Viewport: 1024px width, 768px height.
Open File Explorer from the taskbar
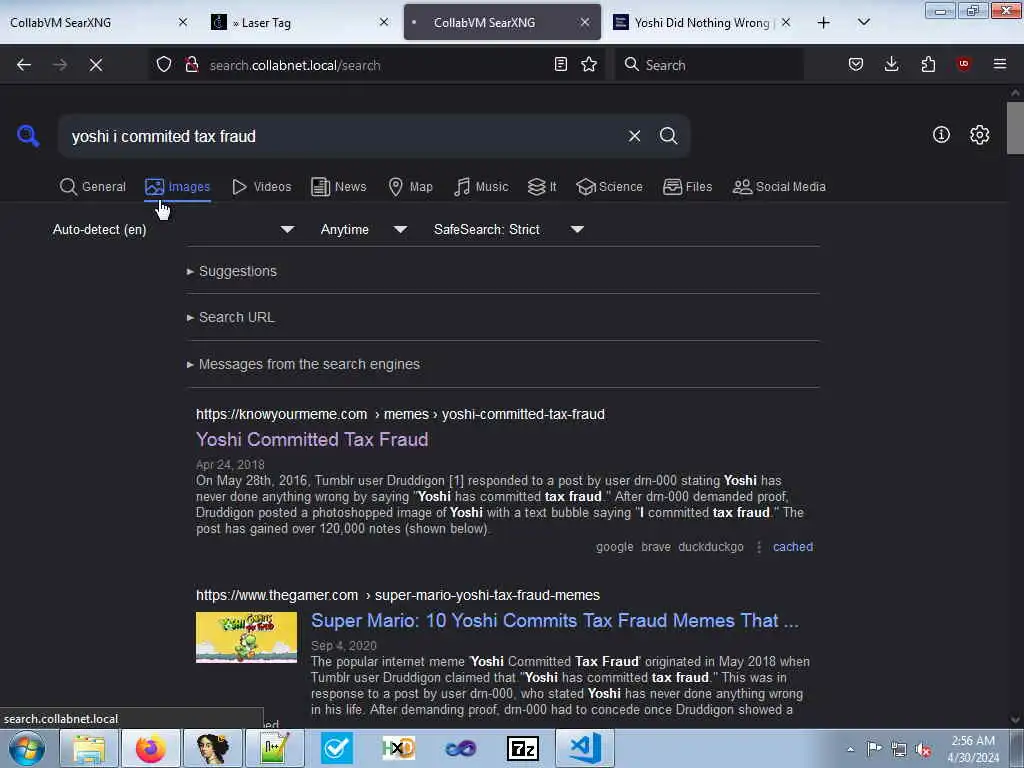[x=89, y=748]
